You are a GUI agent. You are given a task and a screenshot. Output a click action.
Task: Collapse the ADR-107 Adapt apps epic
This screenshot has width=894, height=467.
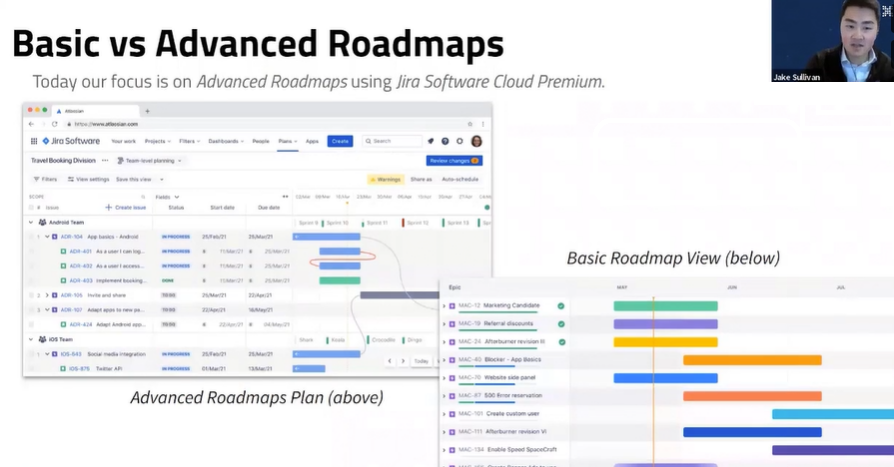point(47,310)
